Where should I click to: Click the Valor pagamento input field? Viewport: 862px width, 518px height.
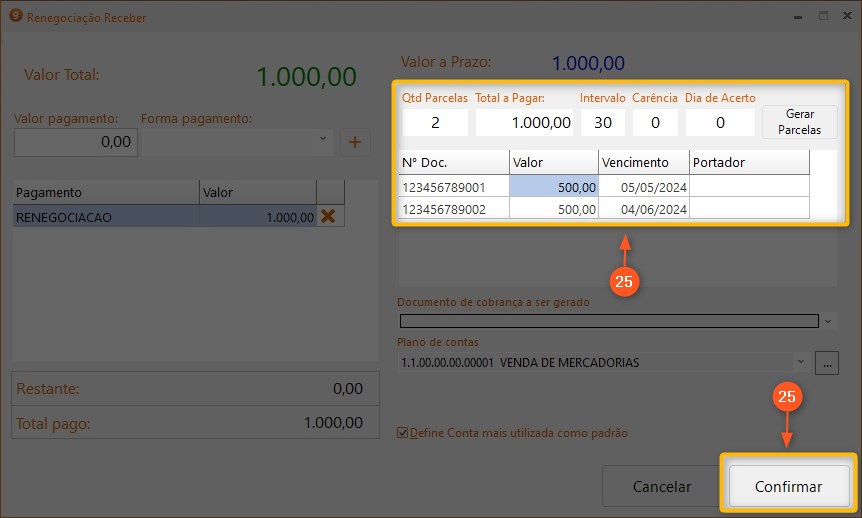tap(74, 142)
